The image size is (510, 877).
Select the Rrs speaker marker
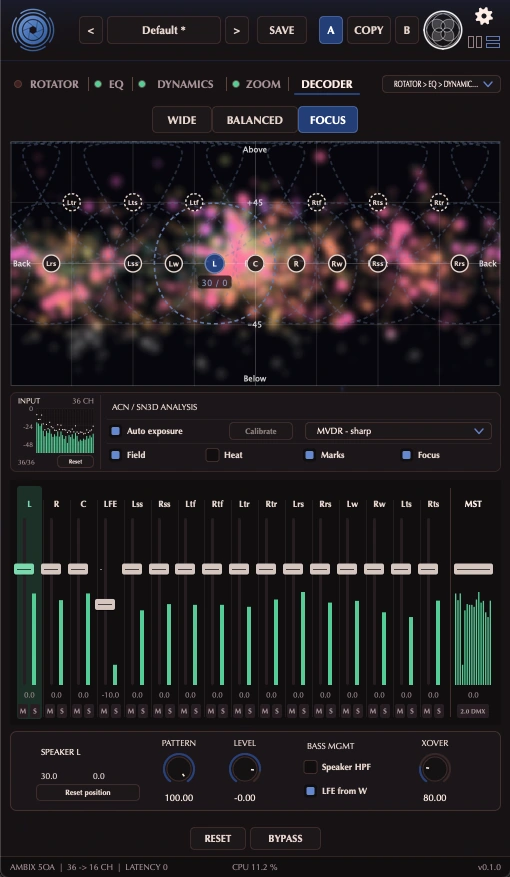[459, 263]
